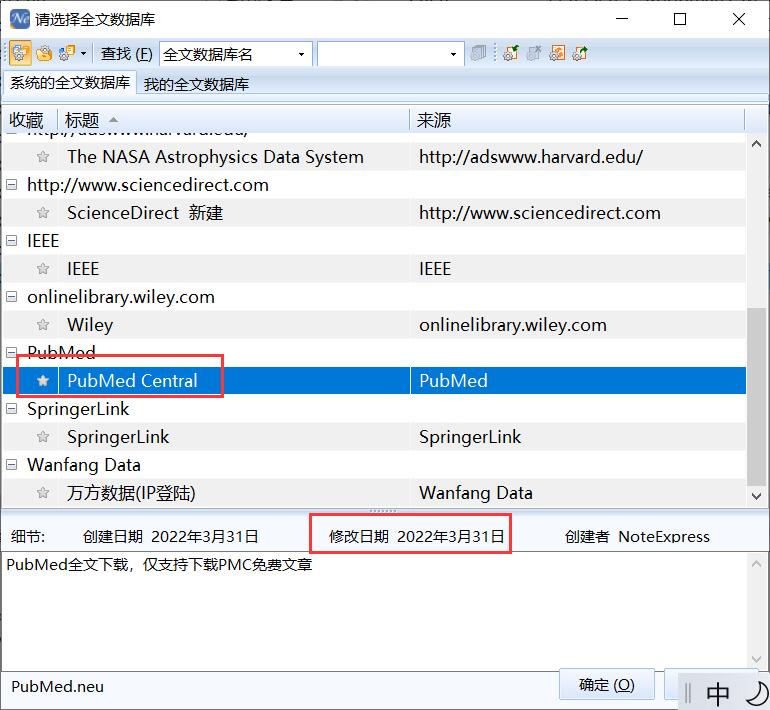
Task: Collapse the onlinelibrary.wiley.com group
Action: coord(11,297)
